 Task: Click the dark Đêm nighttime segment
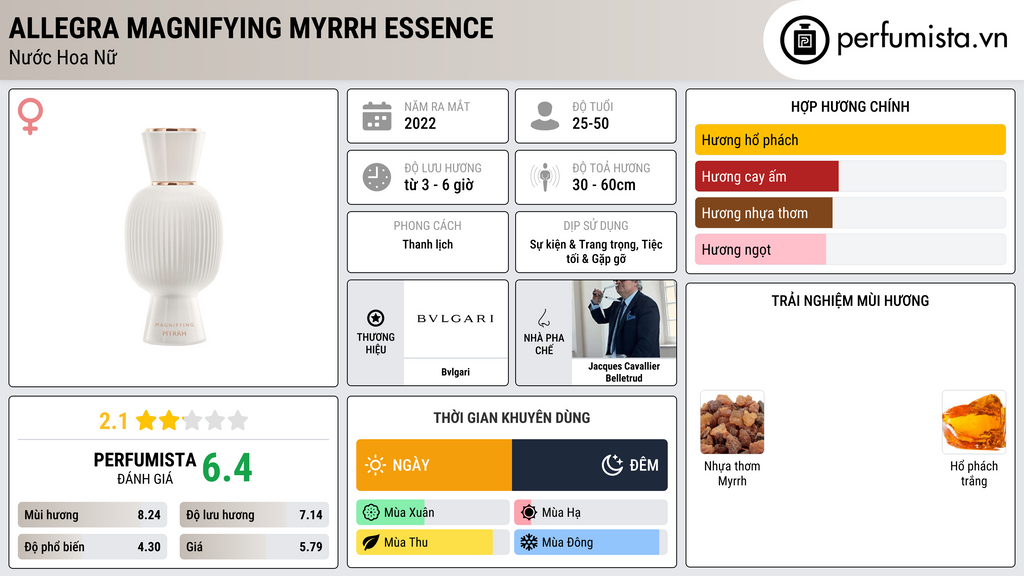(x=590, y=465)
